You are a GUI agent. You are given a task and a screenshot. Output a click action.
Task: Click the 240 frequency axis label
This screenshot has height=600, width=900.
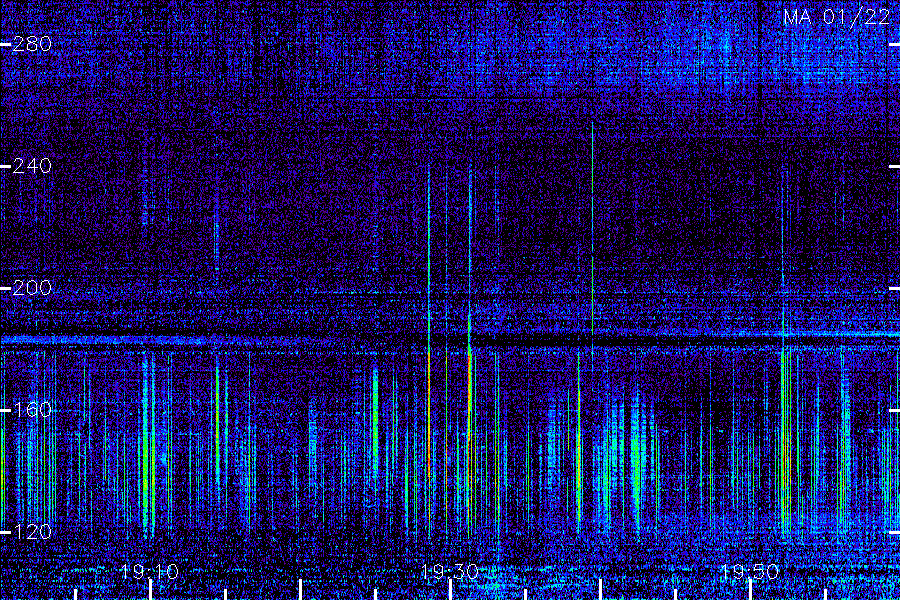(32, 166)
